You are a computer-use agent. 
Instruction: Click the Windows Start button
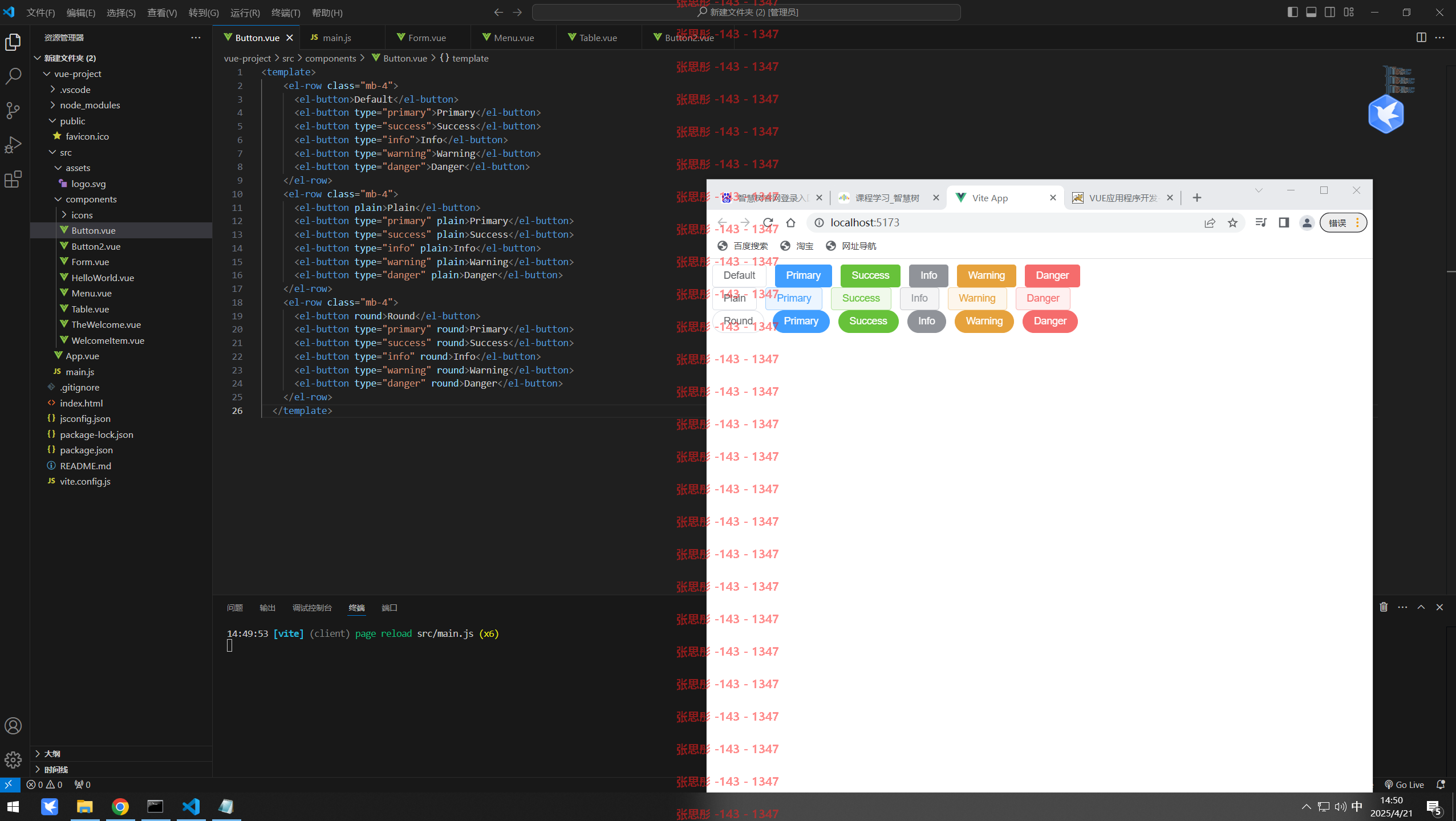13,806
